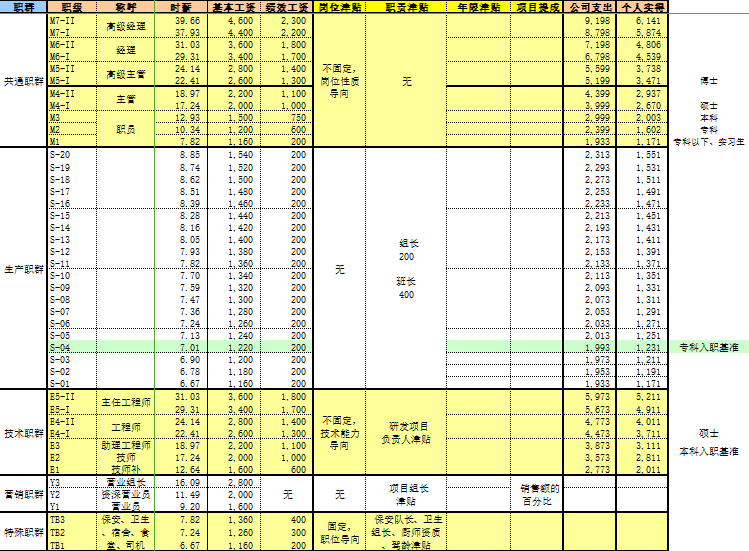Screen dimensions: 749x551
Task: Select the 共通职群 merged cell
Action: [22, 79]
